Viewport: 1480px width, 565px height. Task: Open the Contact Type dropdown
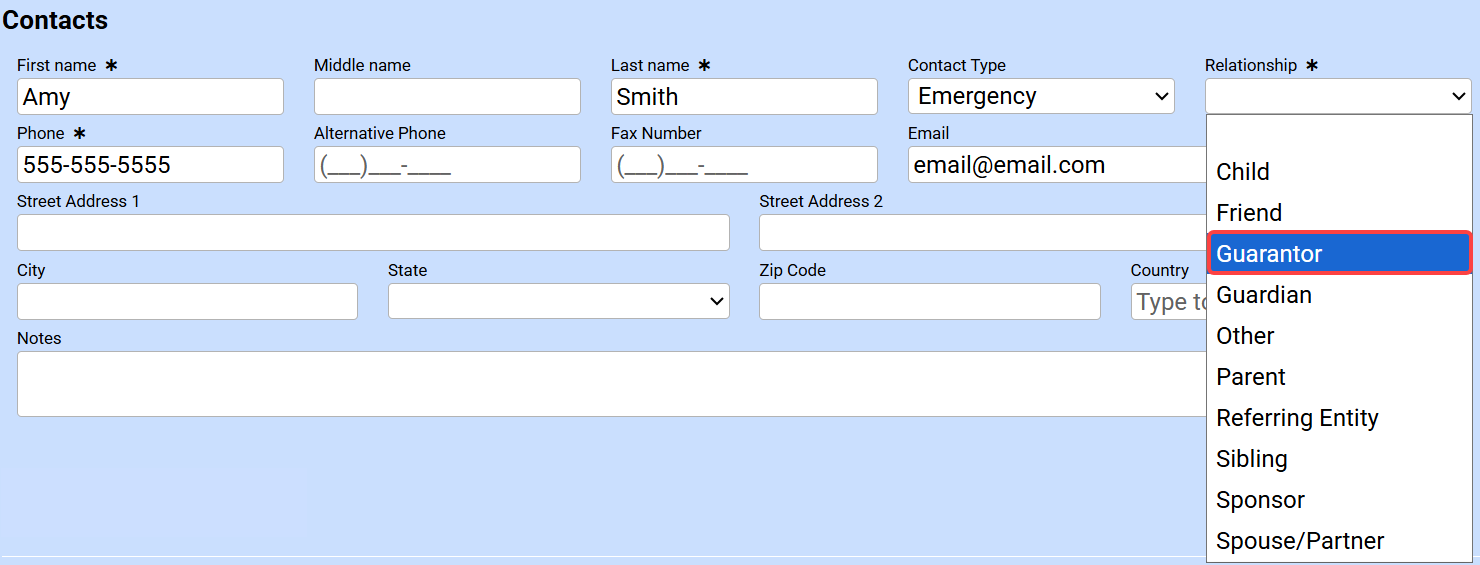(x=1041, y=97)
